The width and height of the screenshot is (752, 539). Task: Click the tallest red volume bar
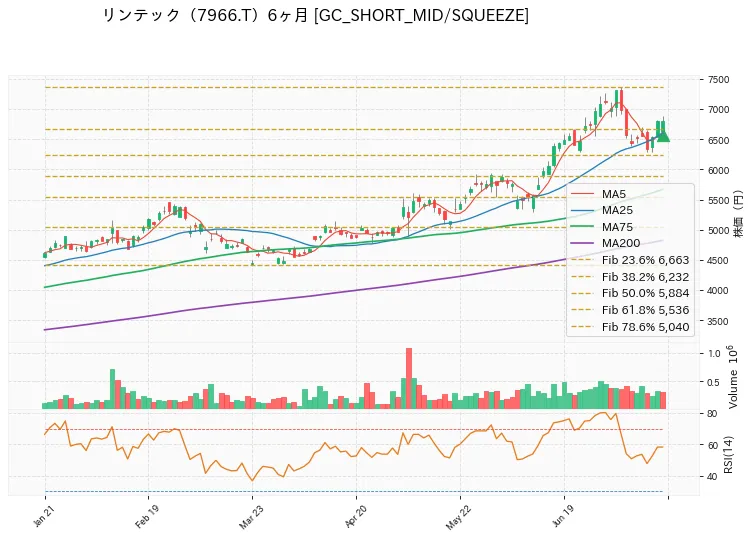click(409, 378)
